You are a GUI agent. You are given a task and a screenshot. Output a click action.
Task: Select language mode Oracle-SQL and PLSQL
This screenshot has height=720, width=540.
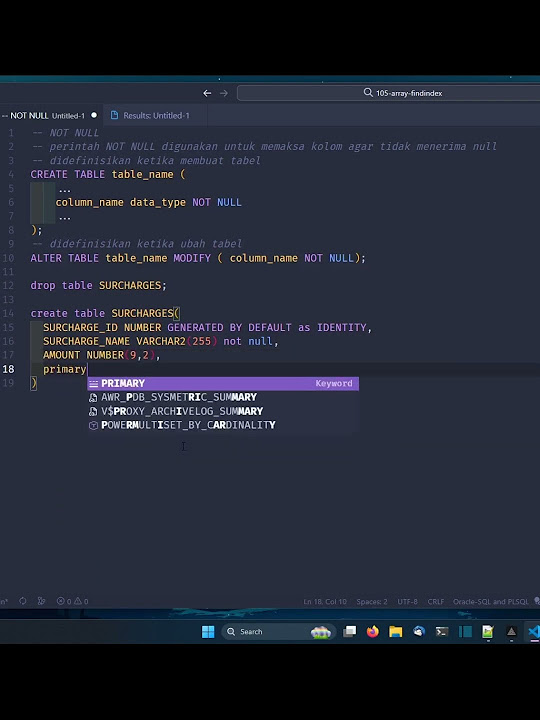[490, 602]
